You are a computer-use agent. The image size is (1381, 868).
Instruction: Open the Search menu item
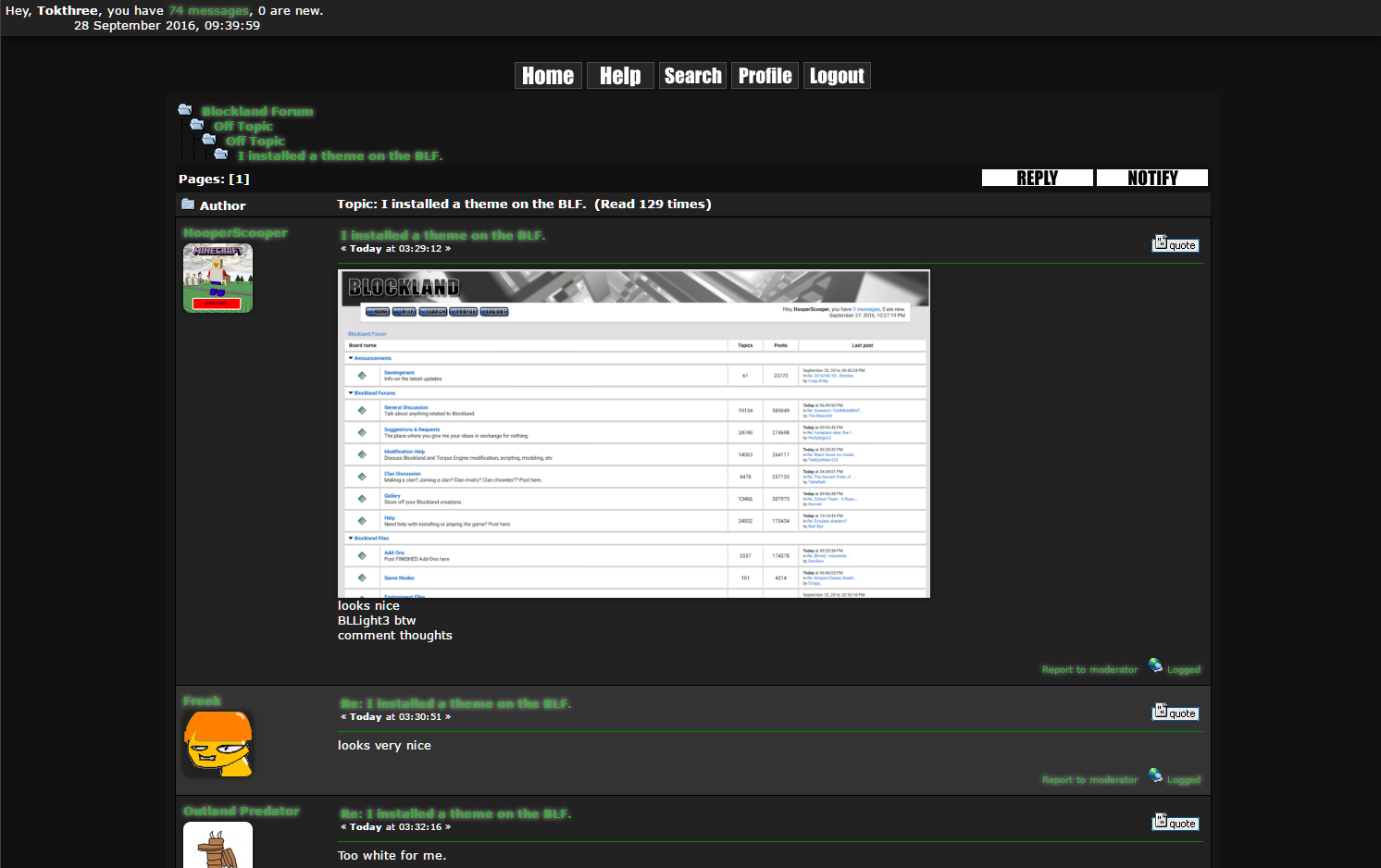pyautogui.click(x=693, y=76)
